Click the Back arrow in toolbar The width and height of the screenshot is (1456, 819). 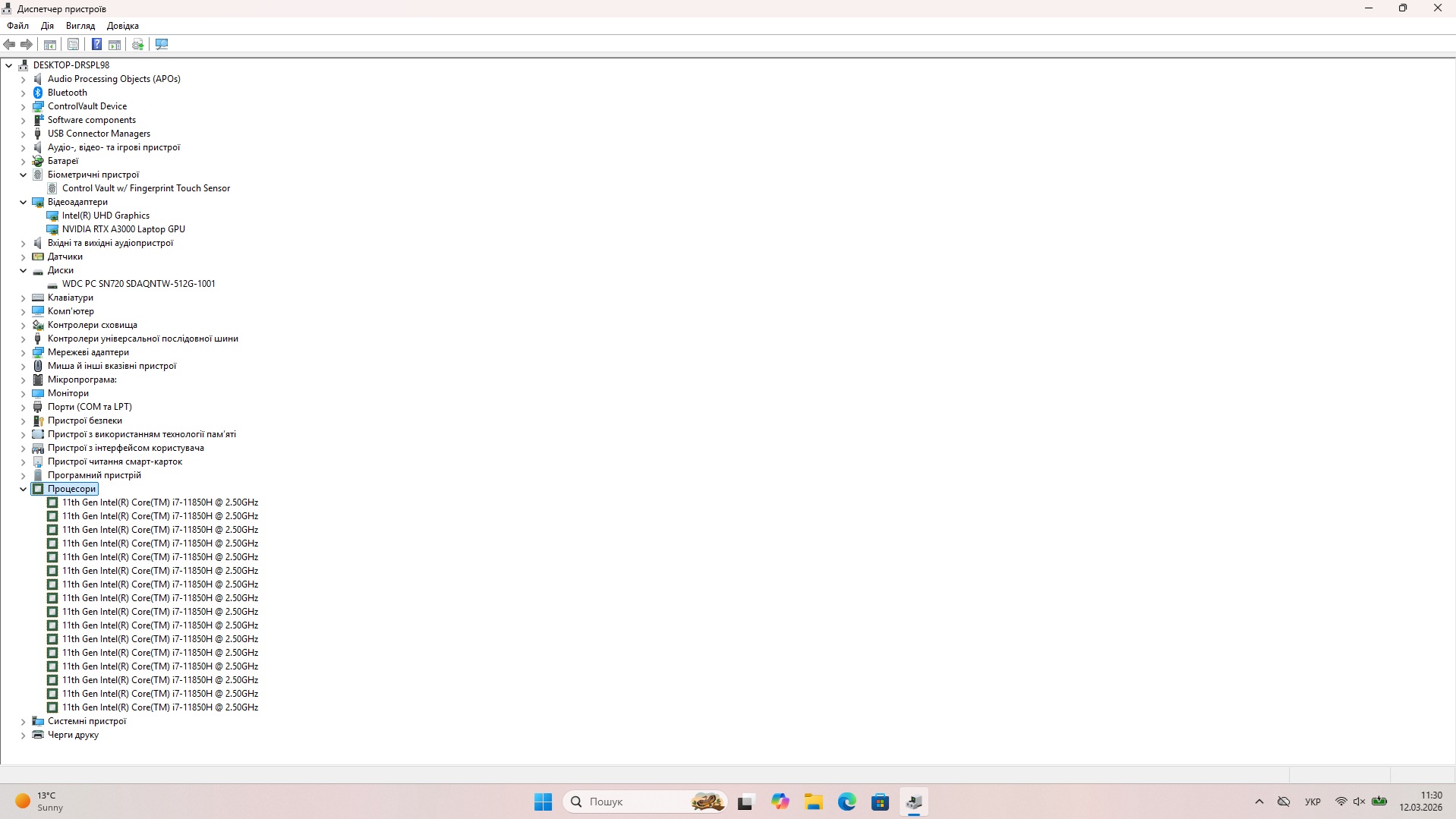pyautogui.click(x=10, y=44)
